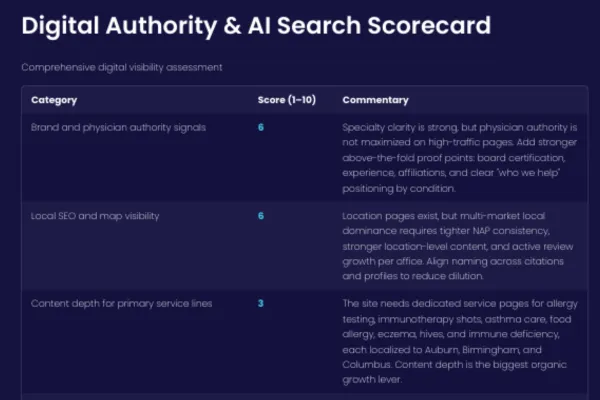Click the Commentary column header
The height and width of the screenshot is (400, 600).
pyautogui.click(x=375, y=100)
